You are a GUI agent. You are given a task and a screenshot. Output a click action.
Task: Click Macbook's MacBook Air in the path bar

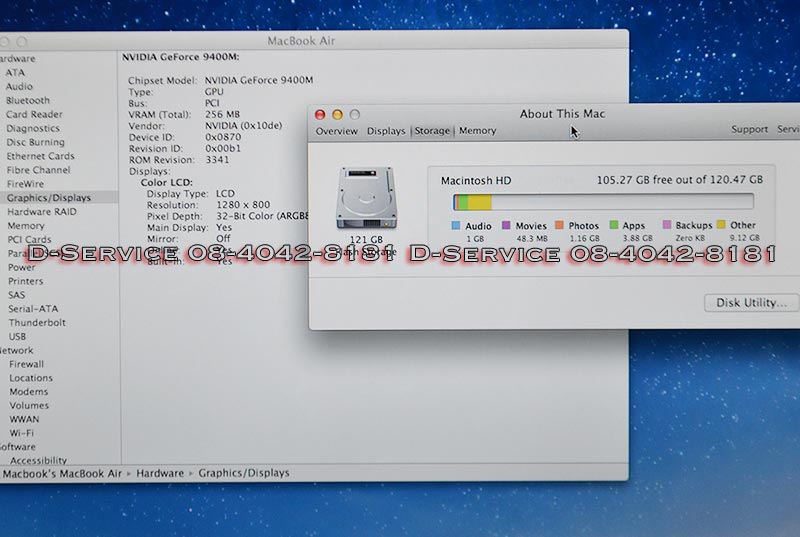coord(62,474)
